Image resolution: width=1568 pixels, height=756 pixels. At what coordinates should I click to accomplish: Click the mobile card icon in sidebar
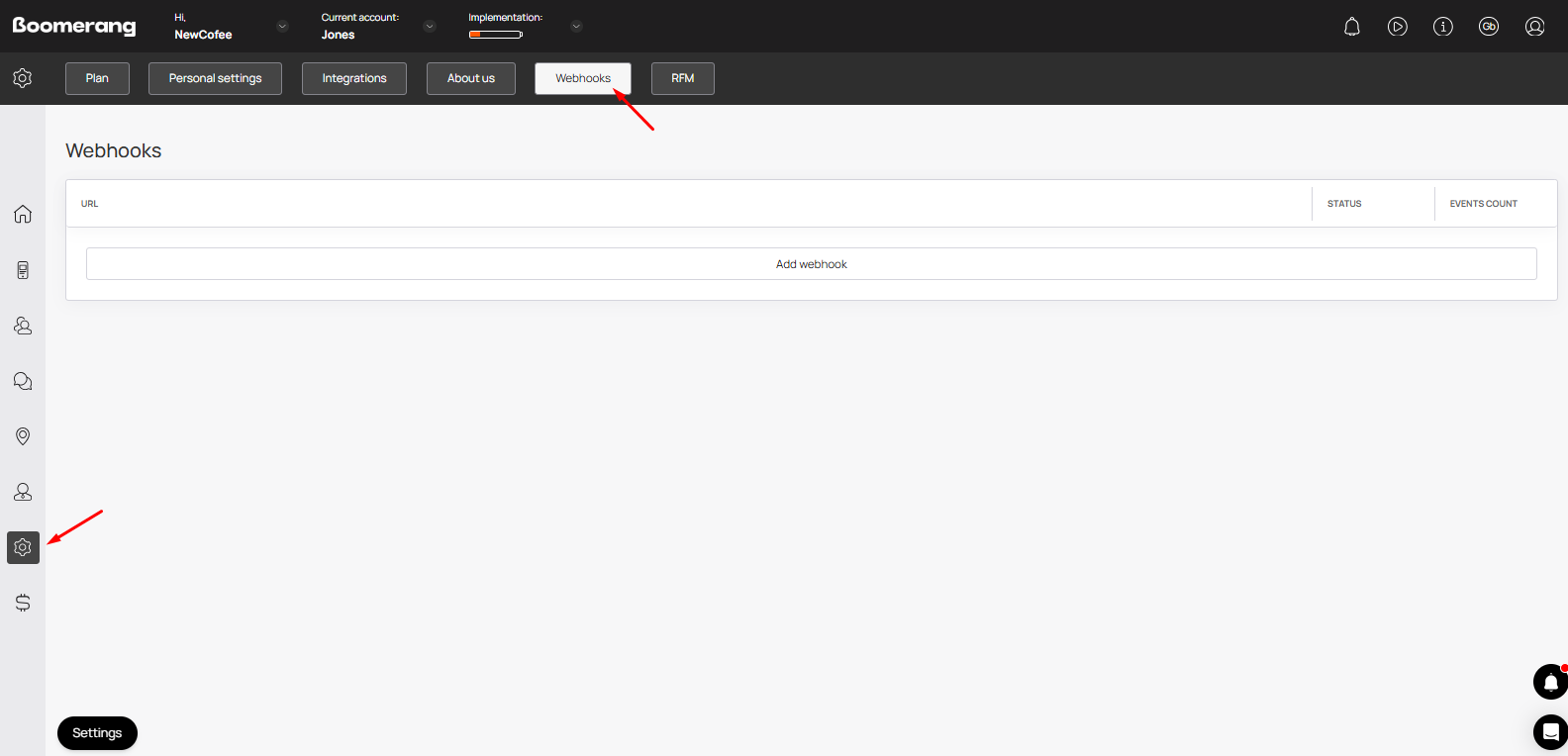point(23,270)
